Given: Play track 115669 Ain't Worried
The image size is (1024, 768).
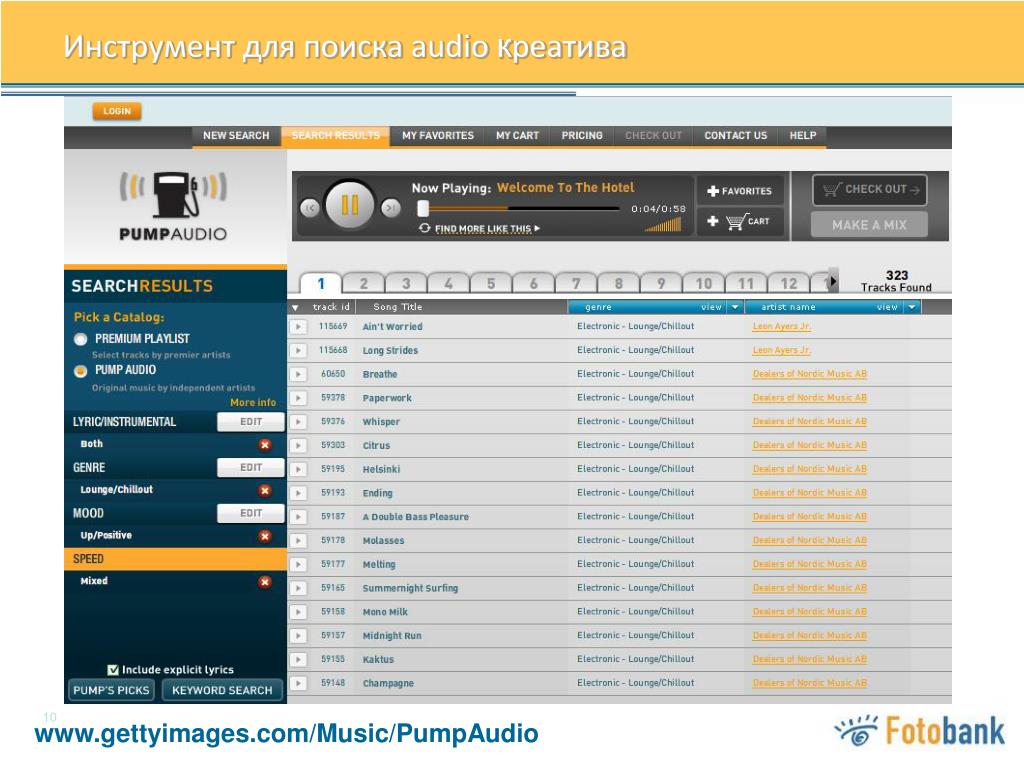Looking at the screenshot, I should [298, 327].
